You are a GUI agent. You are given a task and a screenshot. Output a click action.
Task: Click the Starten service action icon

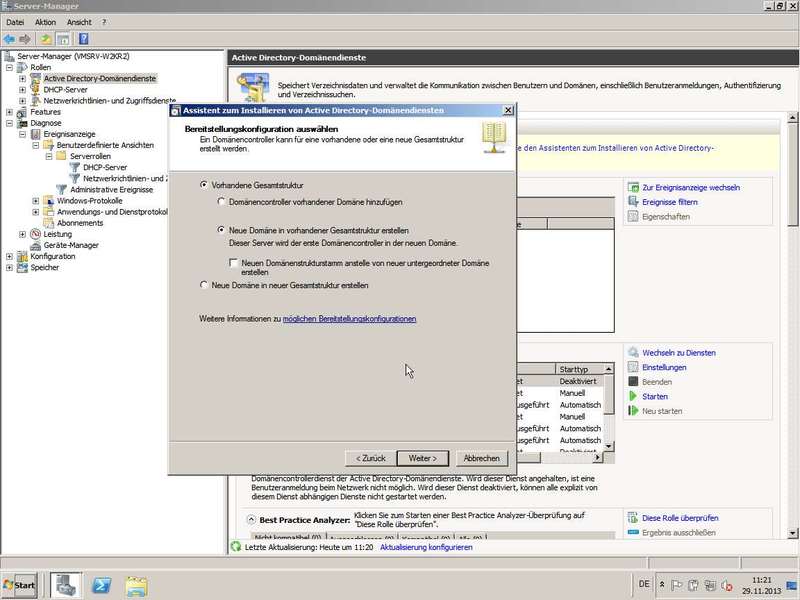tap(634, 396)
